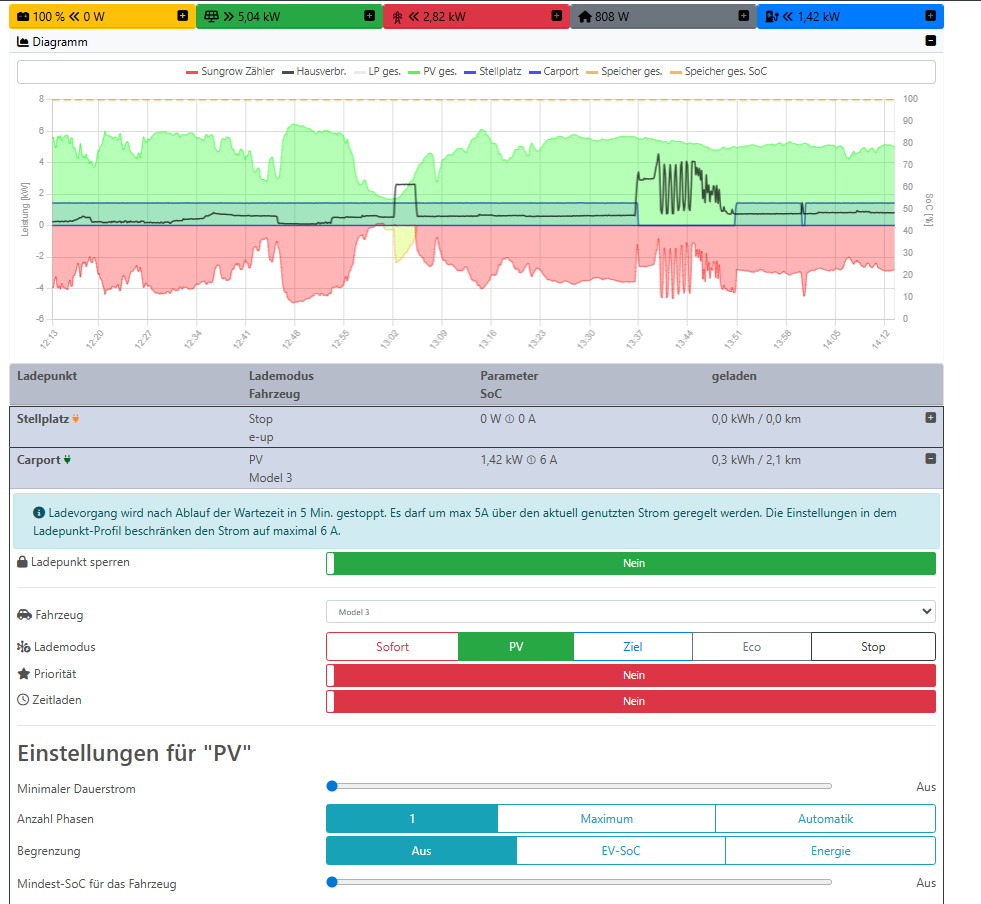Screen dimensions: 981x904
Task: Click the lock icon next to Ladepunkt sperren
Action: point(21,561)
